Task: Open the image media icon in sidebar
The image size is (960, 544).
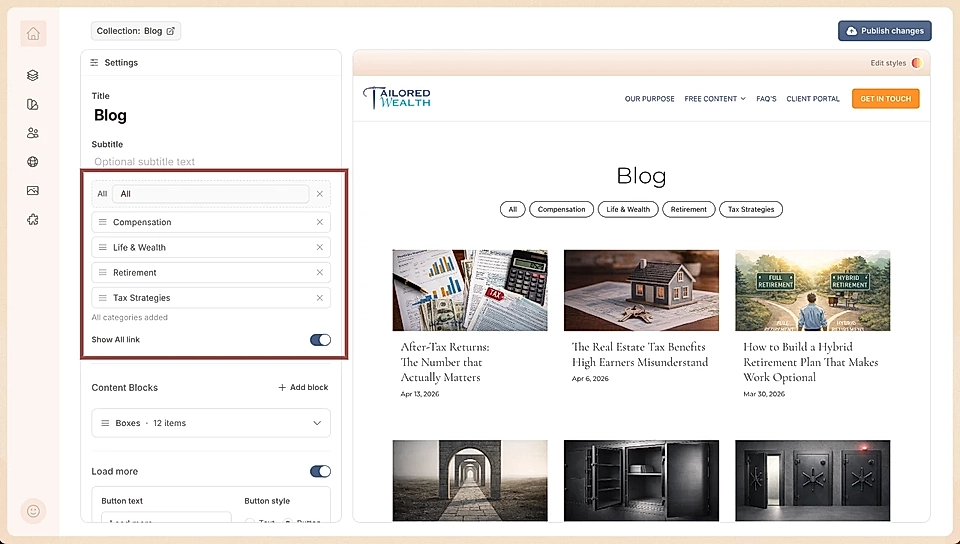Action: (x=33, y=190)
